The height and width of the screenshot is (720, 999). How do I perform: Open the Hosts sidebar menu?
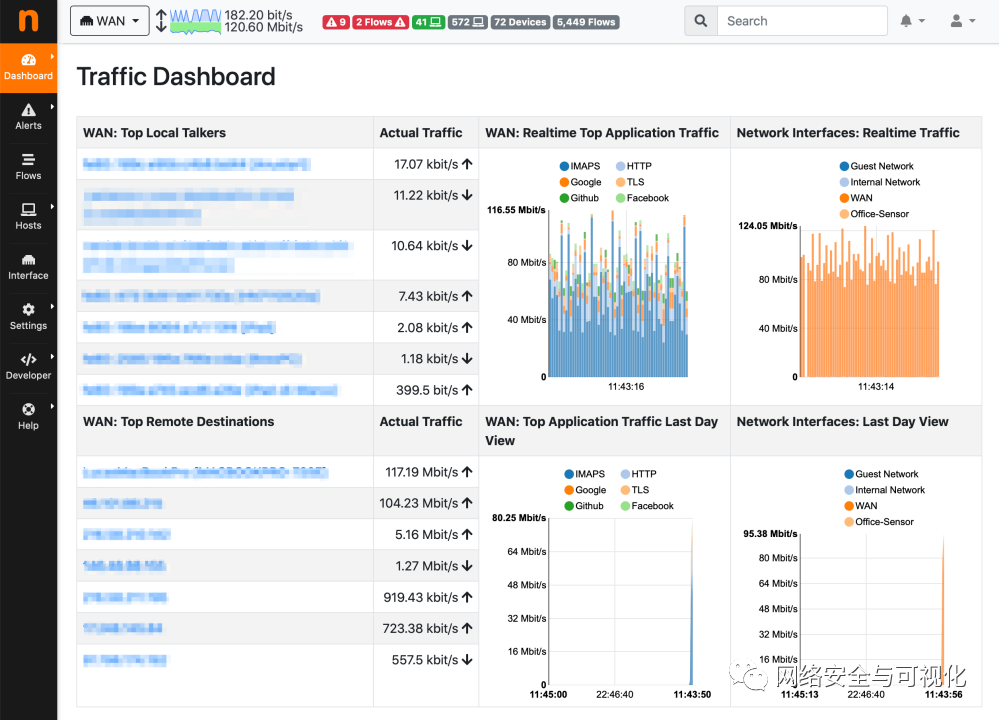(28, 217)
